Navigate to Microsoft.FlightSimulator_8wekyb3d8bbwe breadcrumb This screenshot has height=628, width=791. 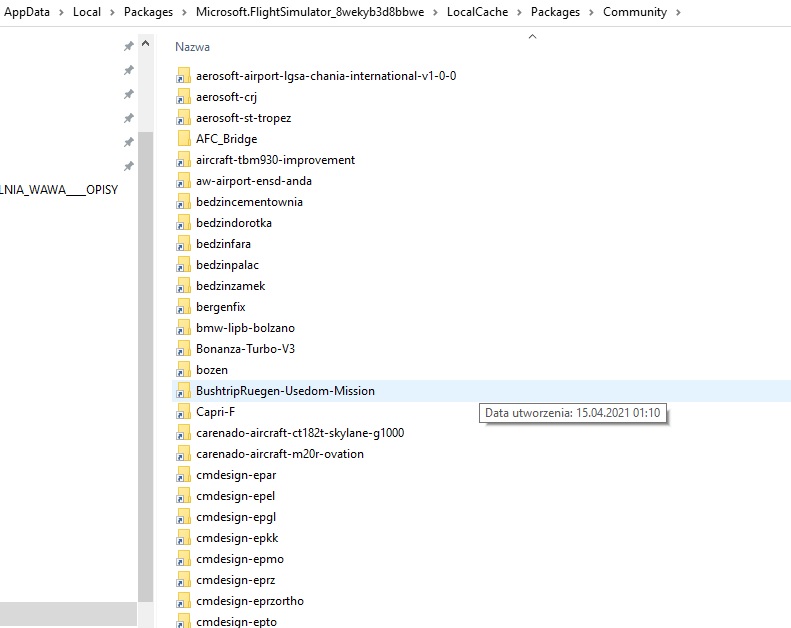pyautogui.click(x=310, y=12)
